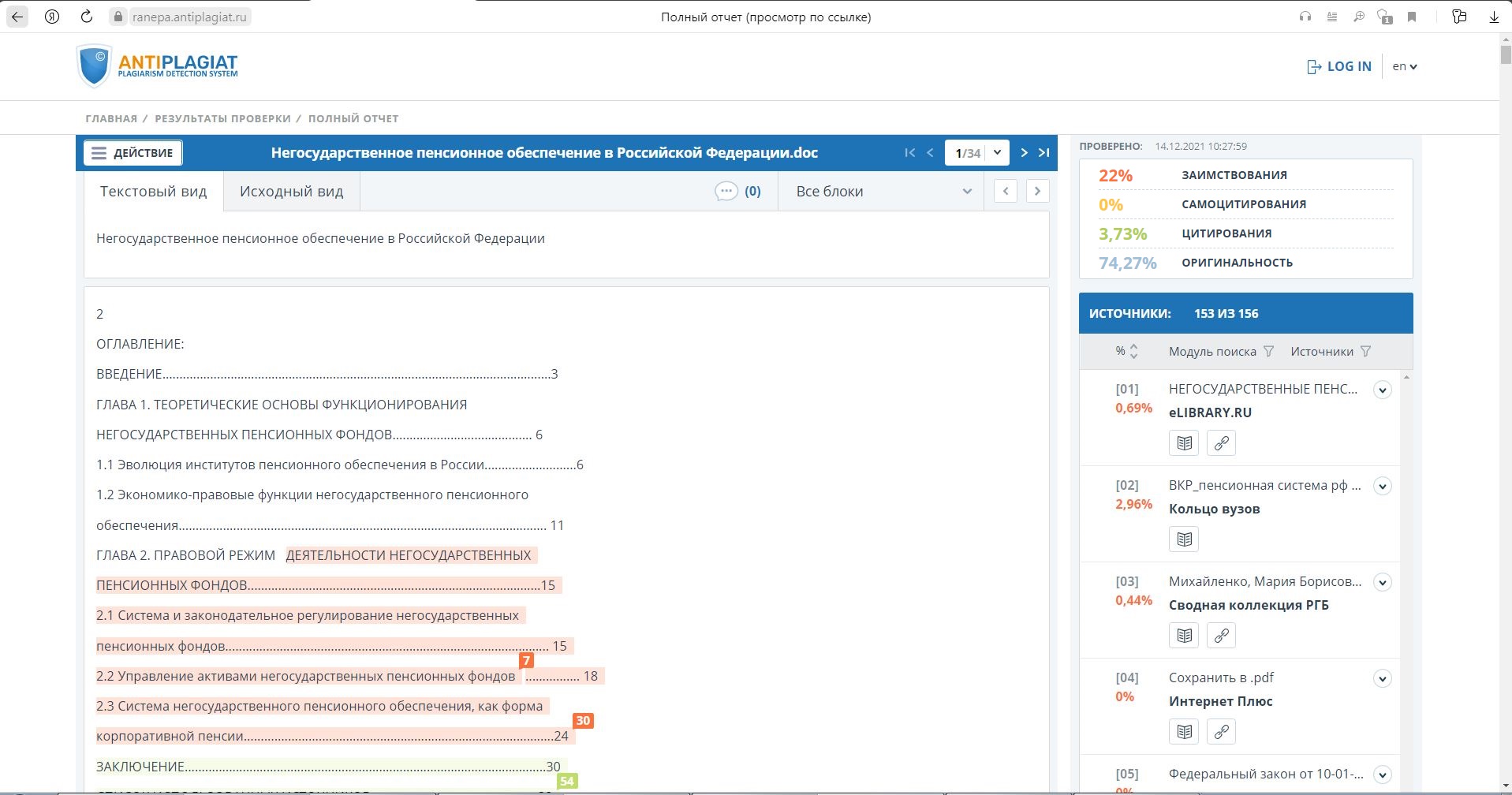1512x795 pixels.
Task: Open the ДЕЙСТВИЕ menu
Action: (x=133, y=153)
